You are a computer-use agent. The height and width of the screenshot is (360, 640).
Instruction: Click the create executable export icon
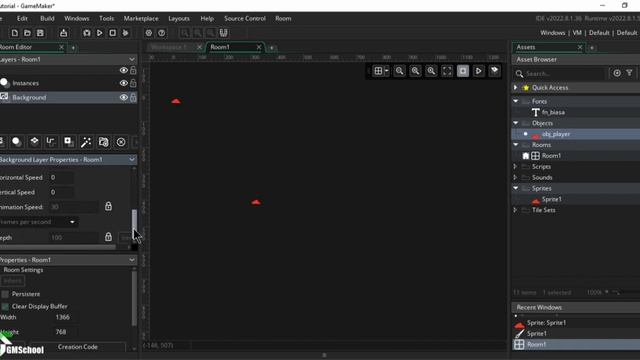click(63, 33)
